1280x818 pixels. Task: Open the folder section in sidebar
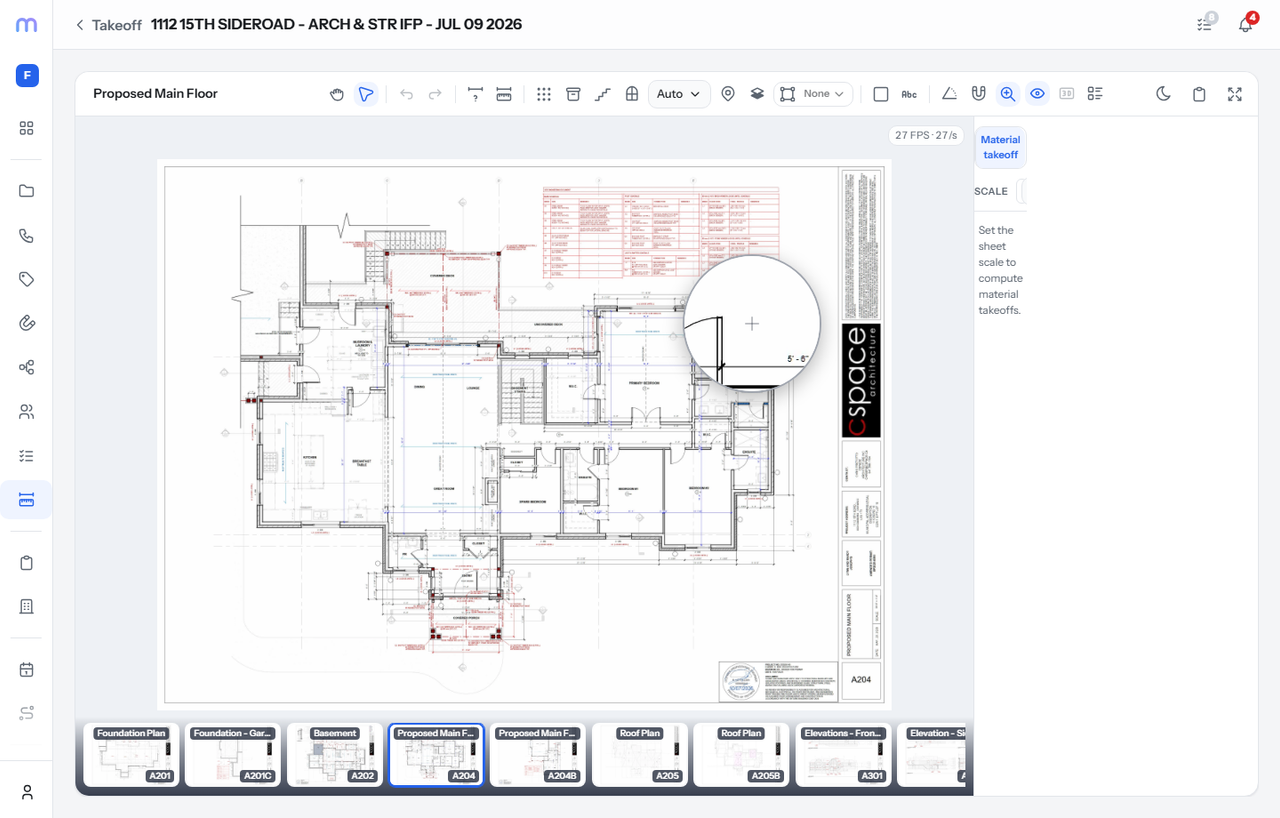click(x=27, y=191)
